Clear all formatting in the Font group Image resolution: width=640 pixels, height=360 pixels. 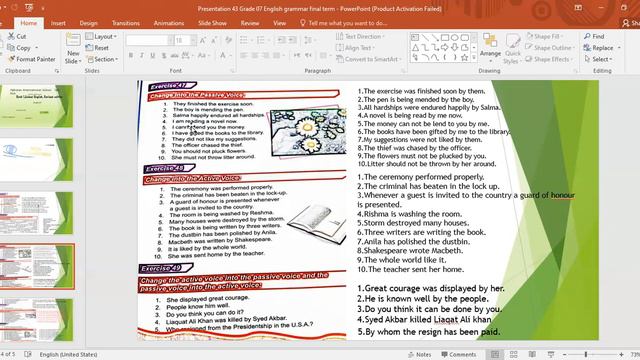(x=229, y=40)
